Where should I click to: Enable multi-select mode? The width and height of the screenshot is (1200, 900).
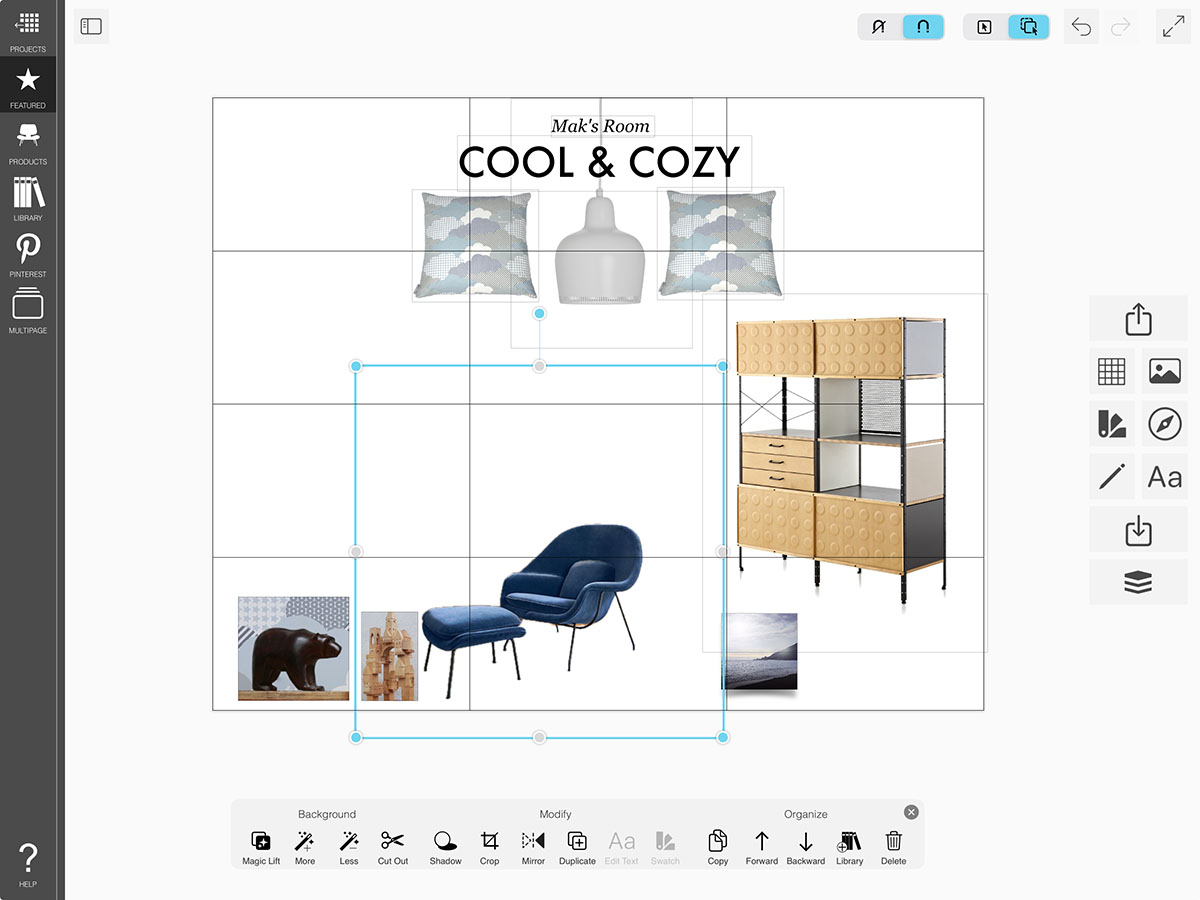click(x=1028, y=27)
